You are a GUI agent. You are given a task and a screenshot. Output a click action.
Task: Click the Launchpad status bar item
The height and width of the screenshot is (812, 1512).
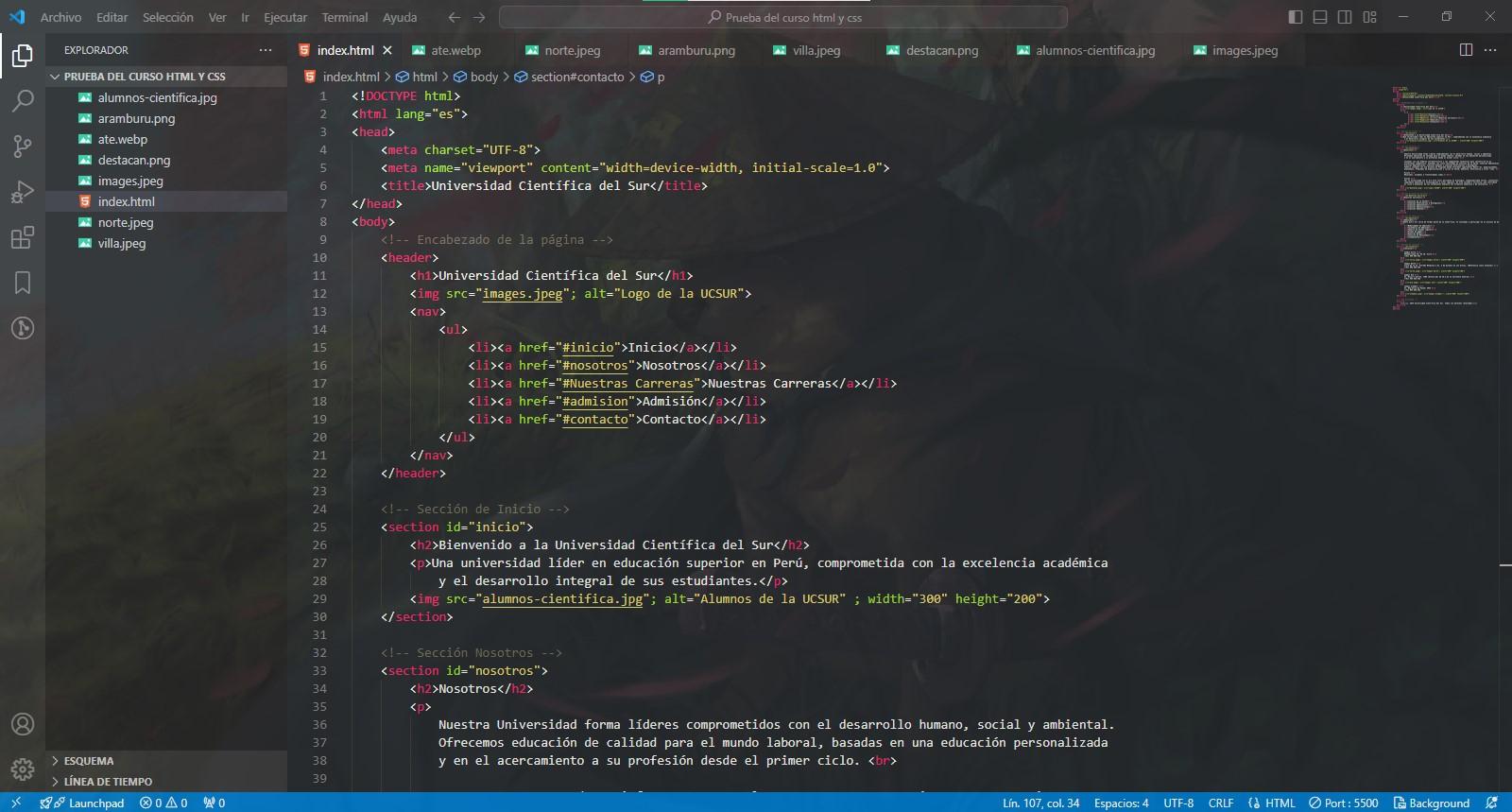[82, 803]
